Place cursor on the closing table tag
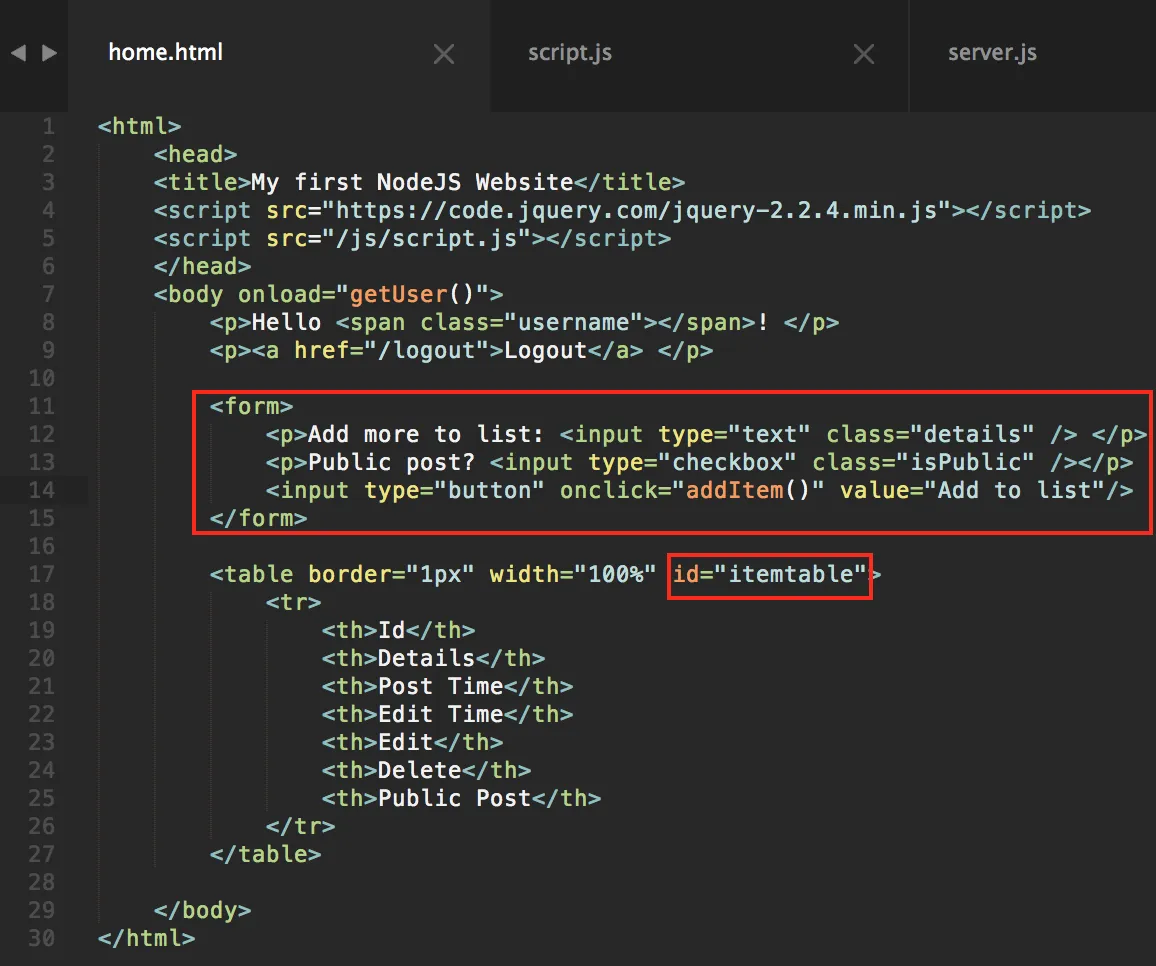 tap(265, 855)
